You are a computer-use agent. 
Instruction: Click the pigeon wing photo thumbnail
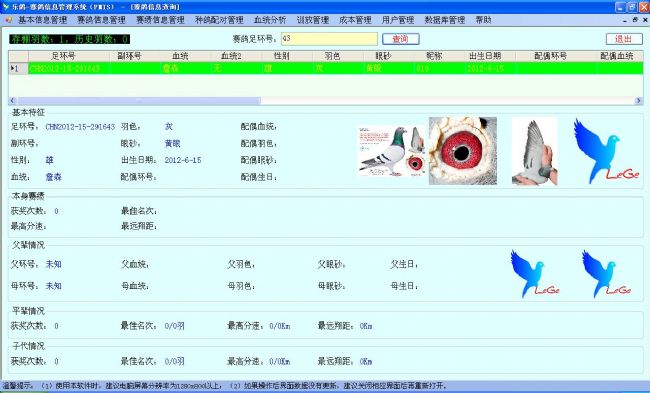tap(534, 150)
